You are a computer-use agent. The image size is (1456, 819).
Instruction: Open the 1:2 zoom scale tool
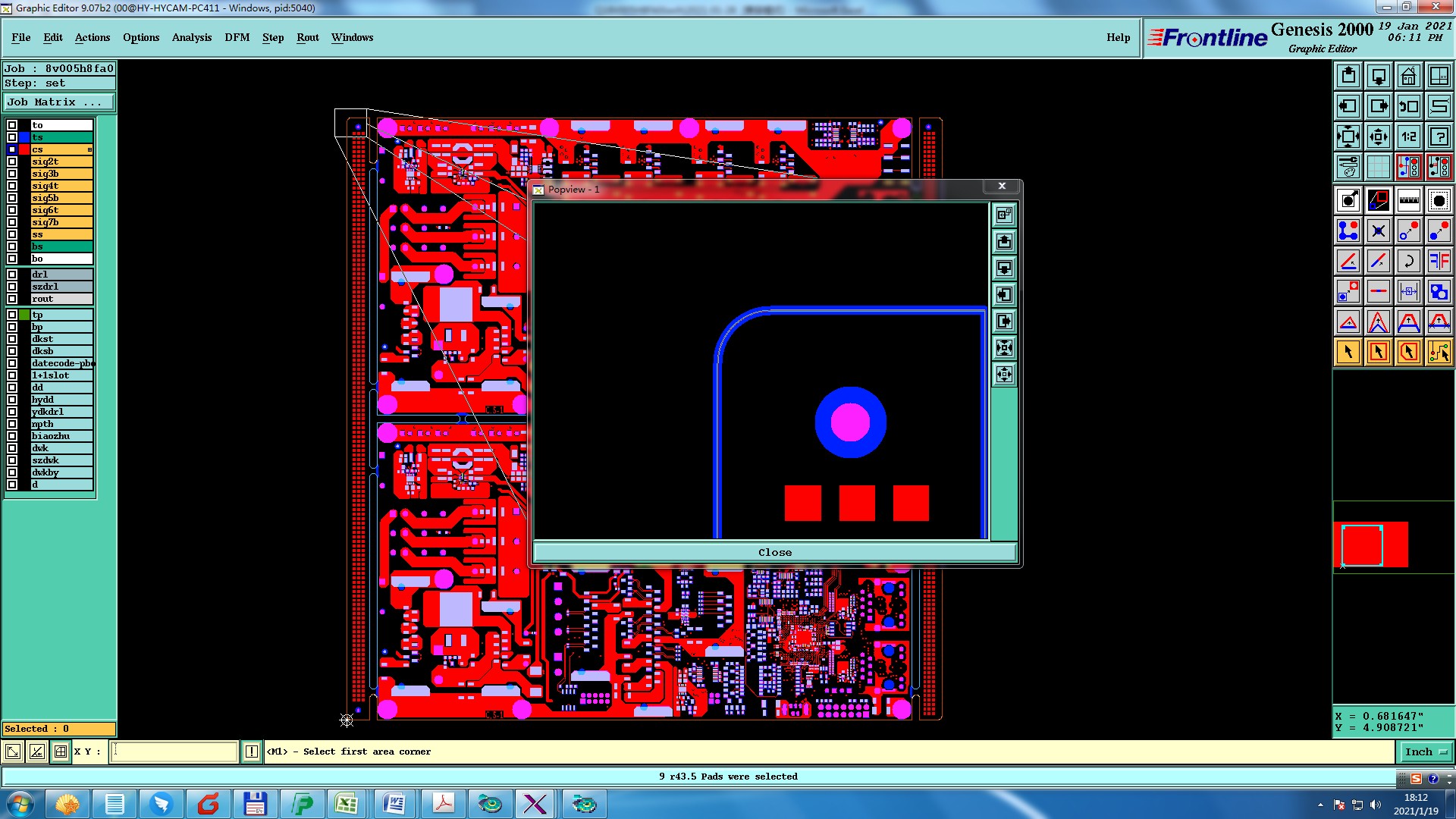[x=1408, y=136]
